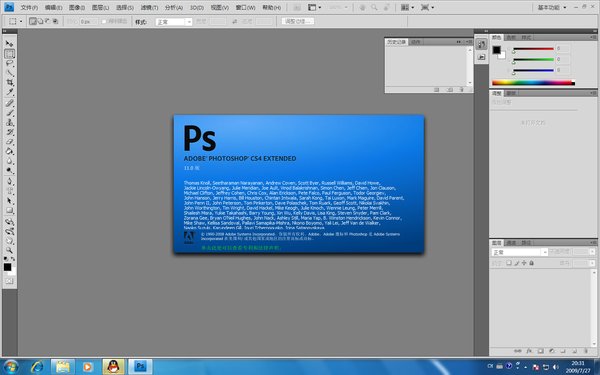Viewport: 600px width, 375px height.
Task: Select the Dodge tool
Action: click(x=10, y=171)
